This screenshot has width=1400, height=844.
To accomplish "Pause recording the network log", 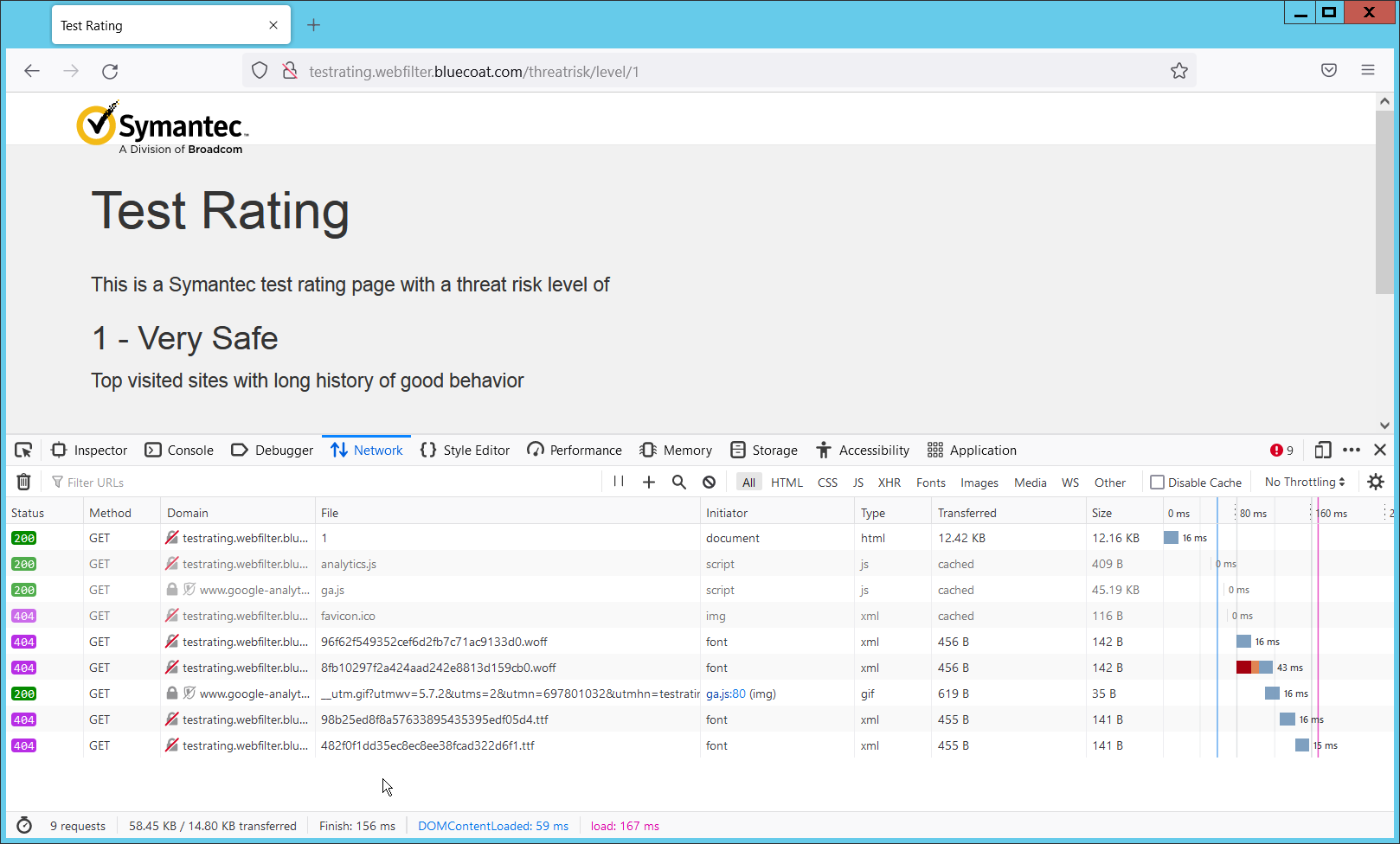I will click(x=619, y=482).
